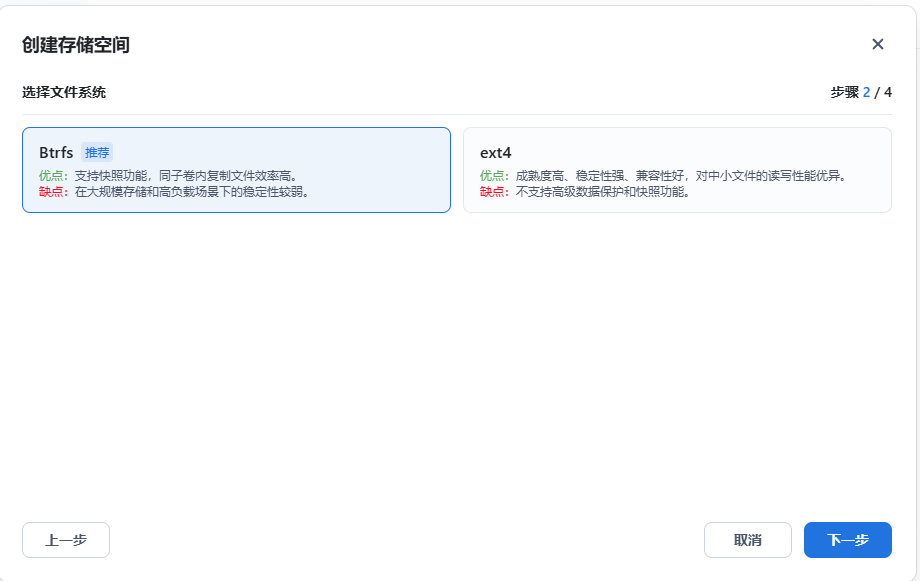The image size is (920, 581).
Task: Click the 步骤 2 / 4 step indicator
Action: pyautogui.click(x=861, y=92)
